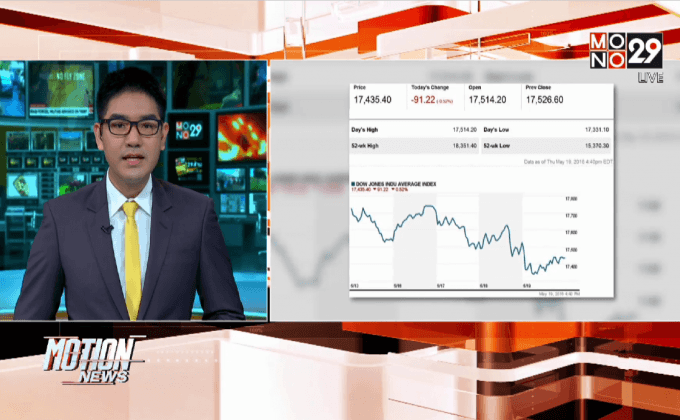Image resolution: width=680 pixels, height=420 pixels.
Task: Click the 5/19 date on the chart axis
Action: pos(527,286)
